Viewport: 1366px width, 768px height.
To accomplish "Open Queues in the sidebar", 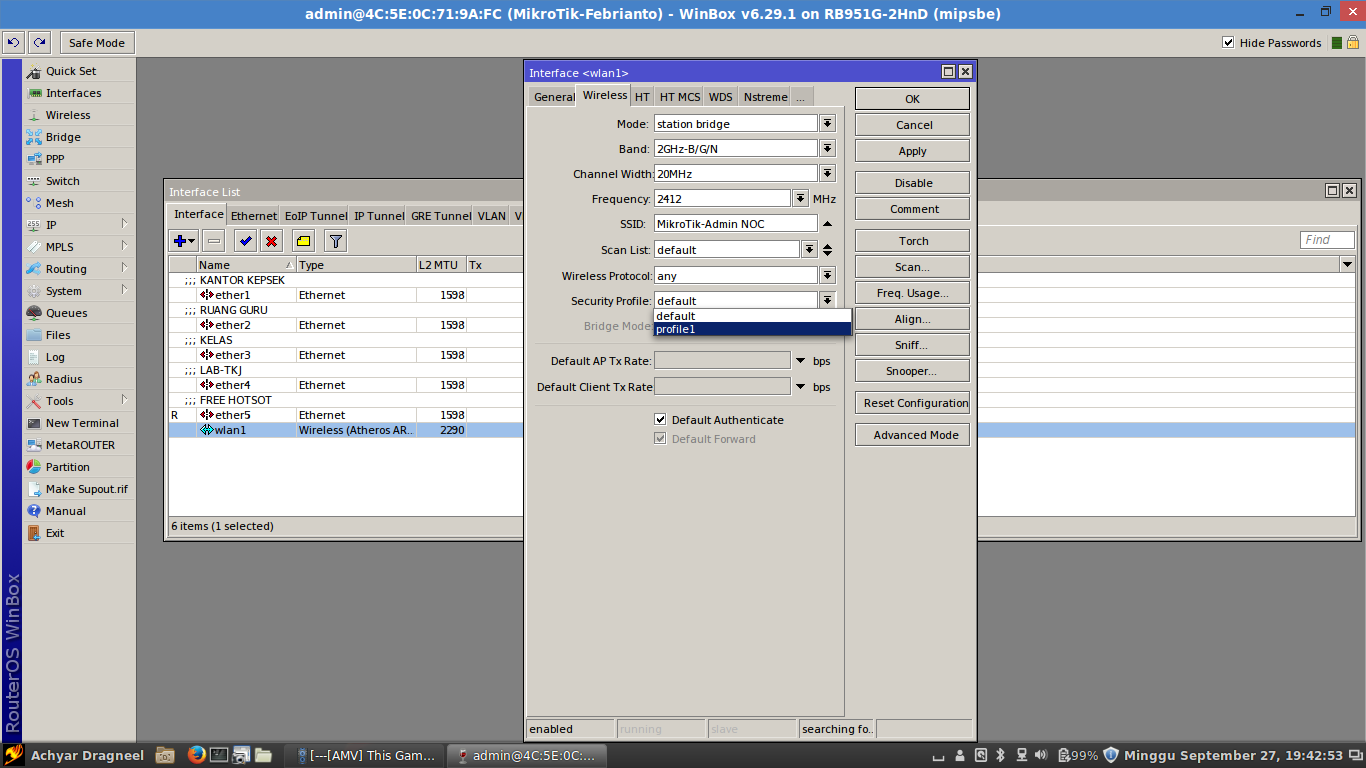I will [x=66, y=313].
